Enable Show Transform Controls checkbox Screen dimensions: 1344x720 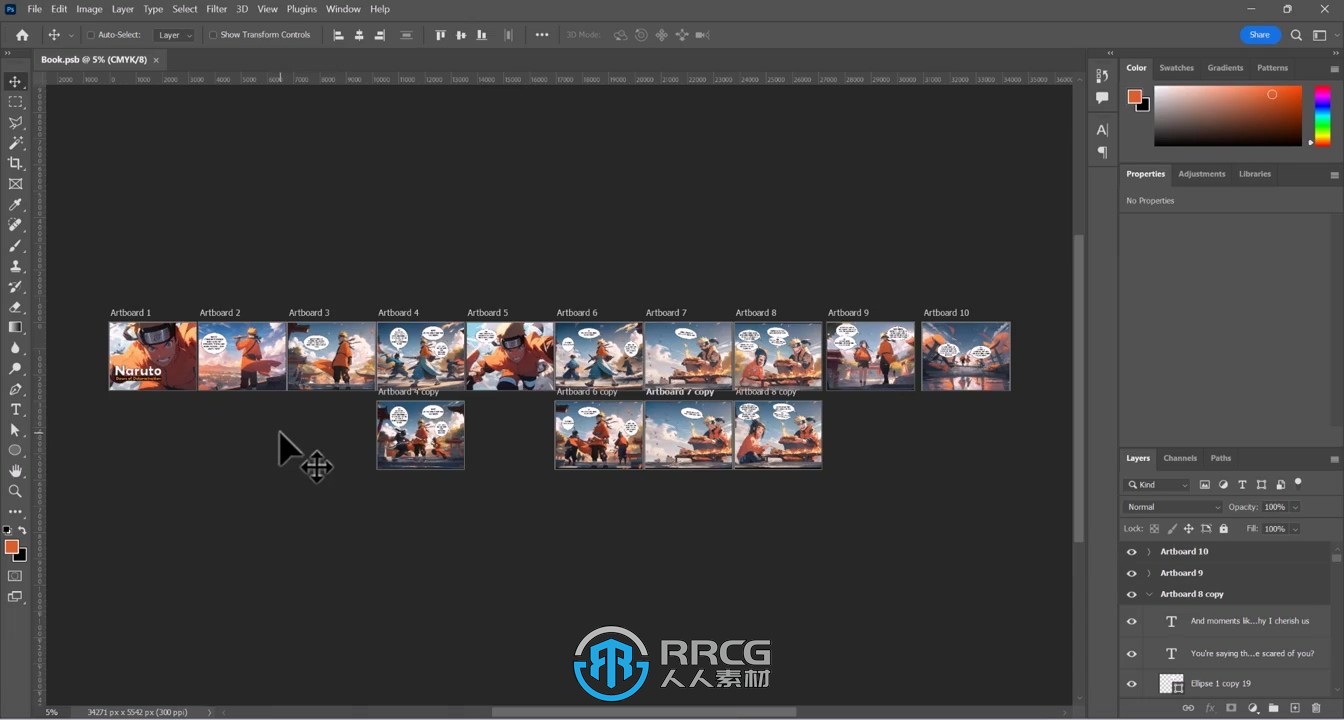213,35
